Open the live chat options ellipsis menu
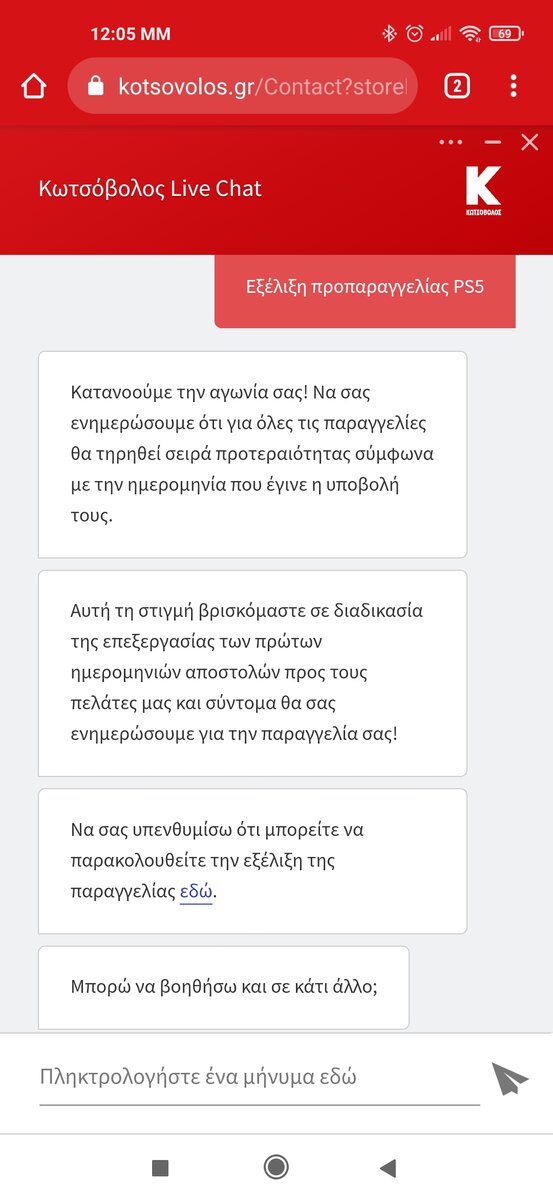 click(451, 143)
